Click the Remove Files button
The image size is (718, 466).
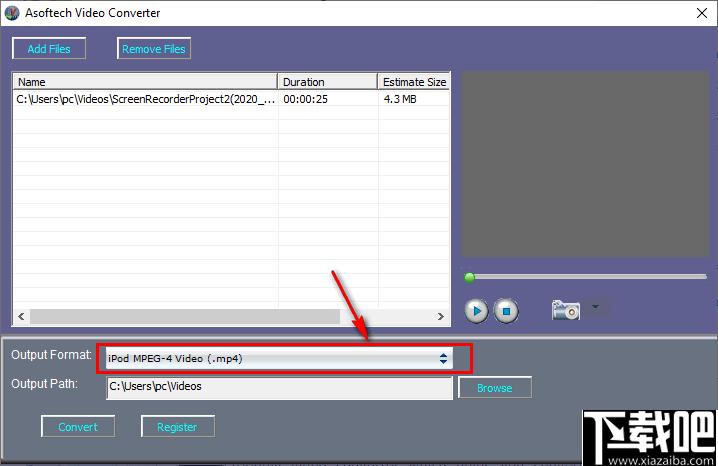[154, 49]
